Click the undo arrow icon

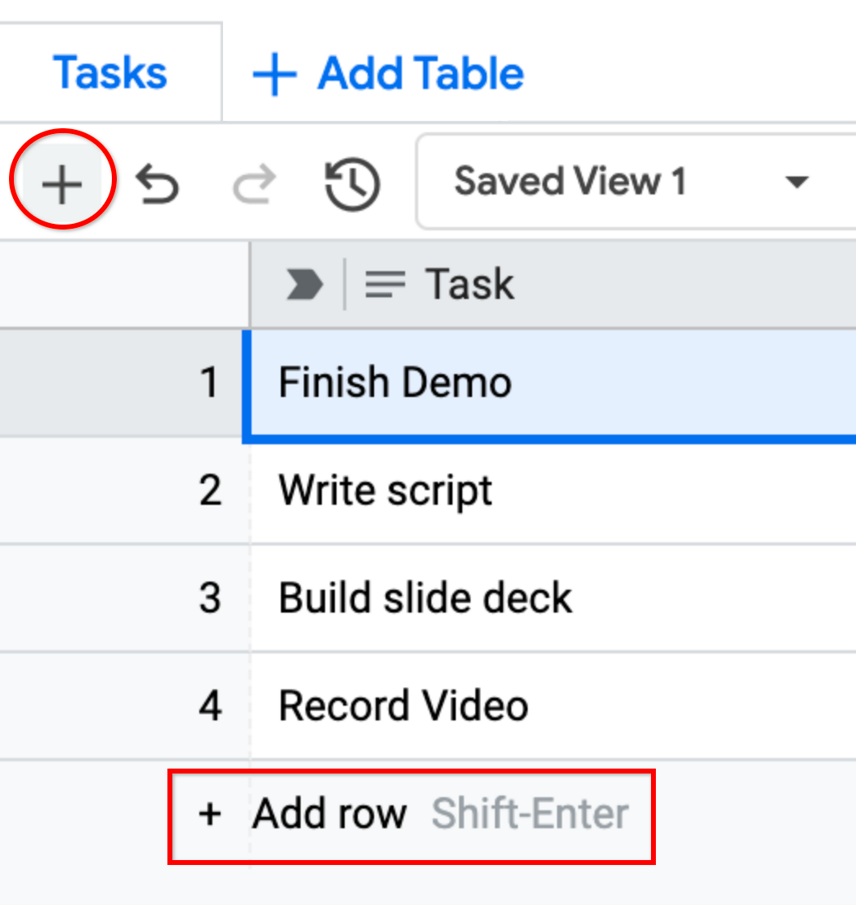158,184
